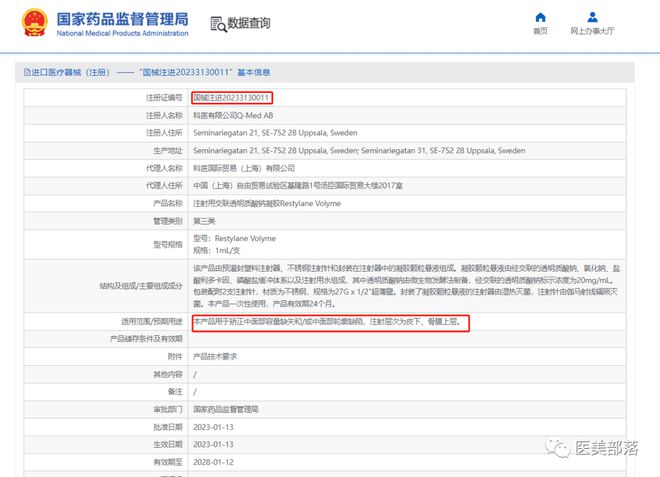
Task: Open 网上办事大厅 via the user icon
Action: (x=592, y=17)
